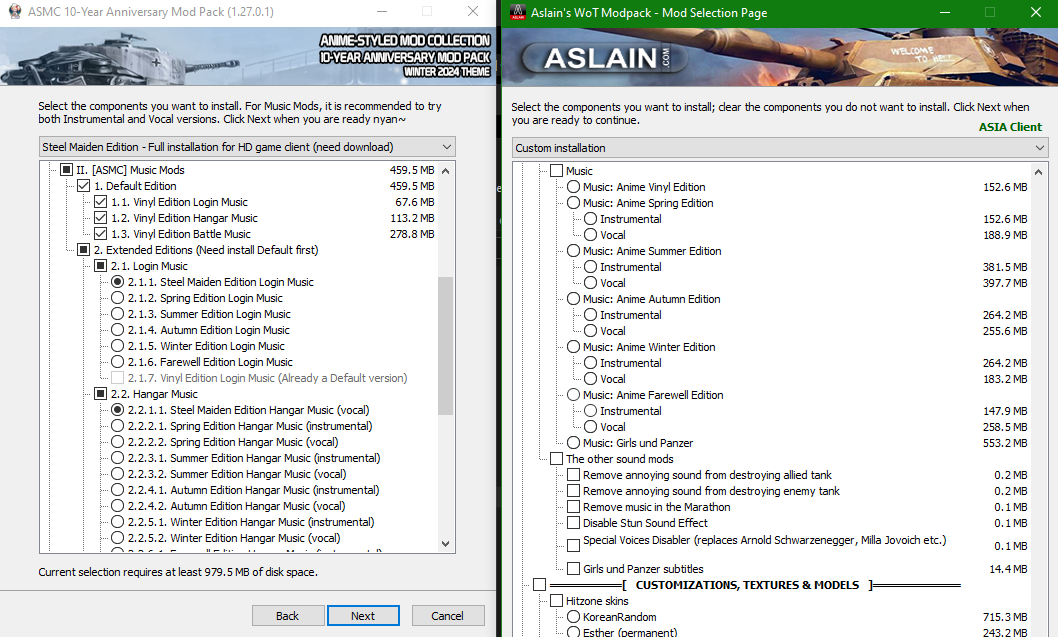Select 2.1.5. Winter Edition Login Music
This screenshot has height=637, width=1058.
117,346
